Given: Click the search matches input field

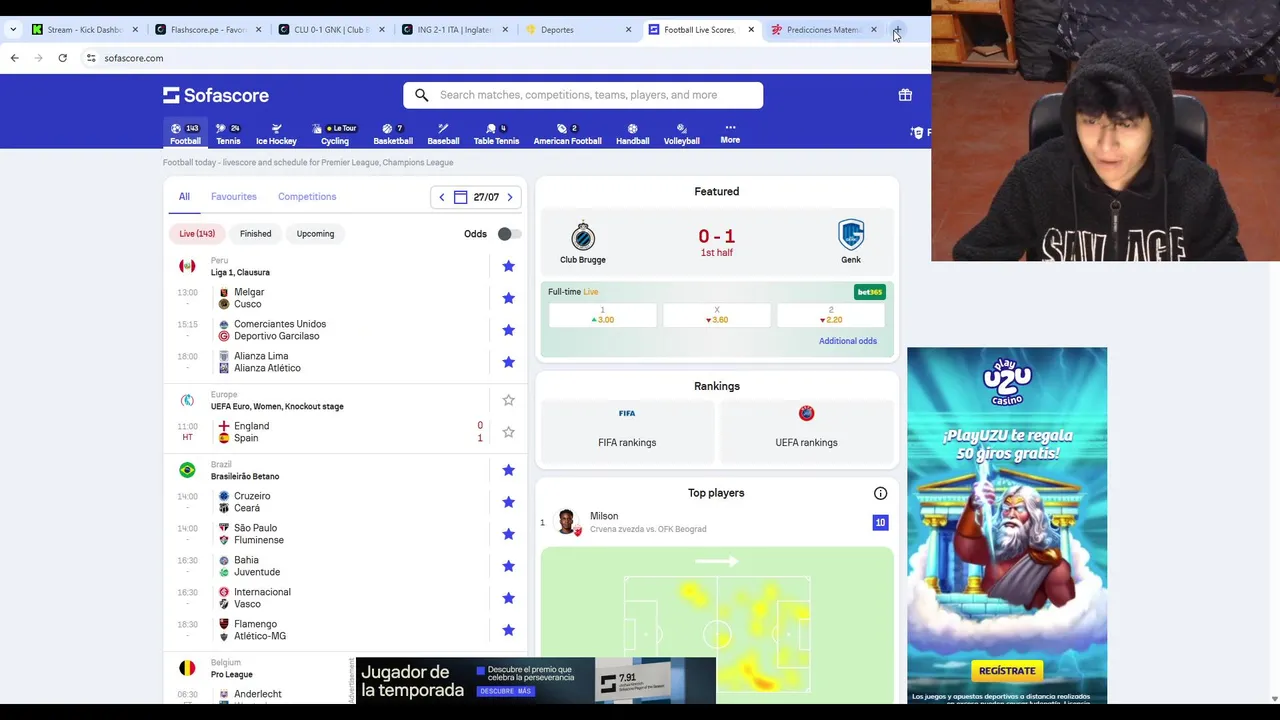Looking at the screenshot, I should (x=583, y=95).
